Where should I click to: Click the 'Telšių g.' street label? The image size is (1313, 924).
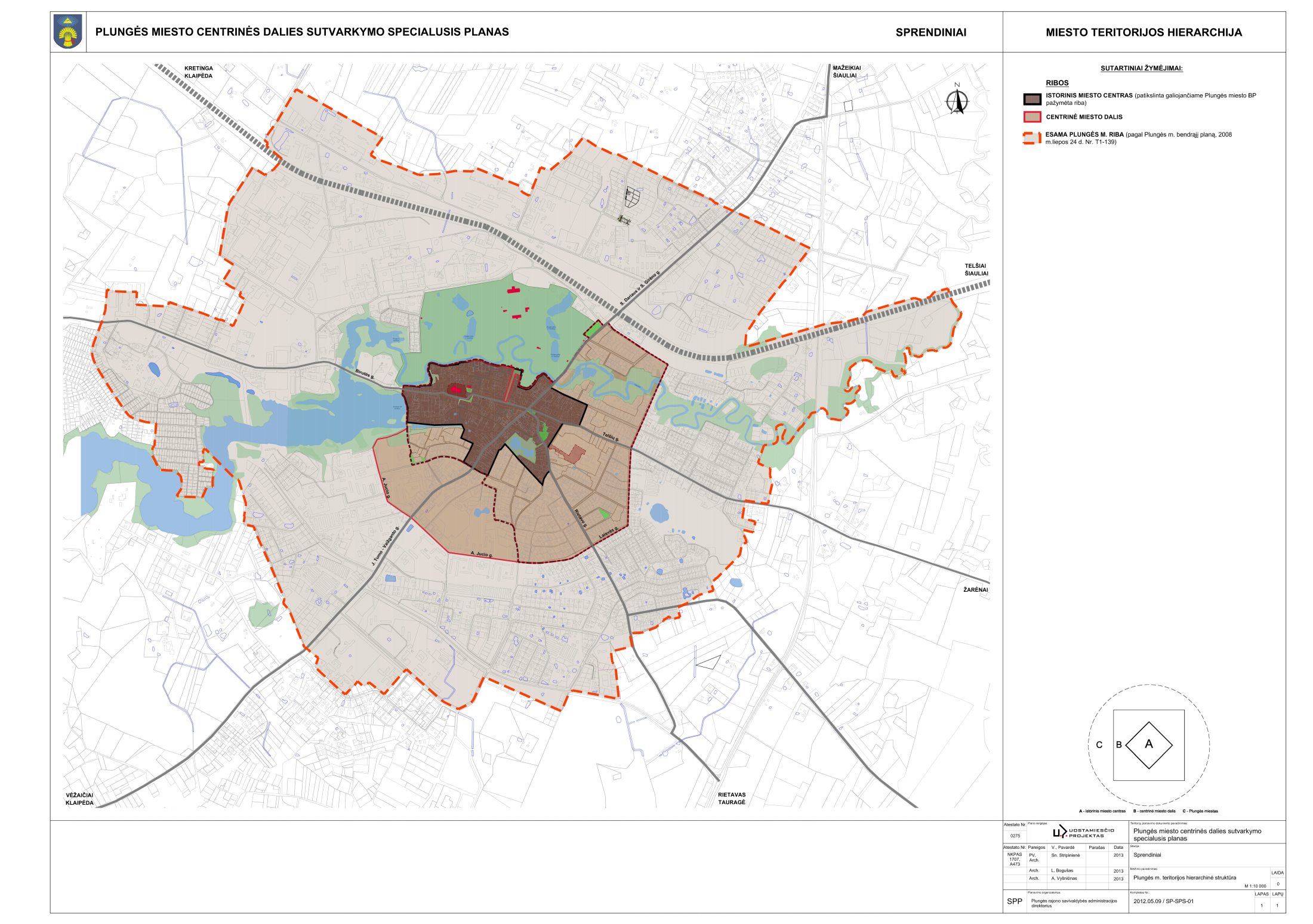click(611, 437)
